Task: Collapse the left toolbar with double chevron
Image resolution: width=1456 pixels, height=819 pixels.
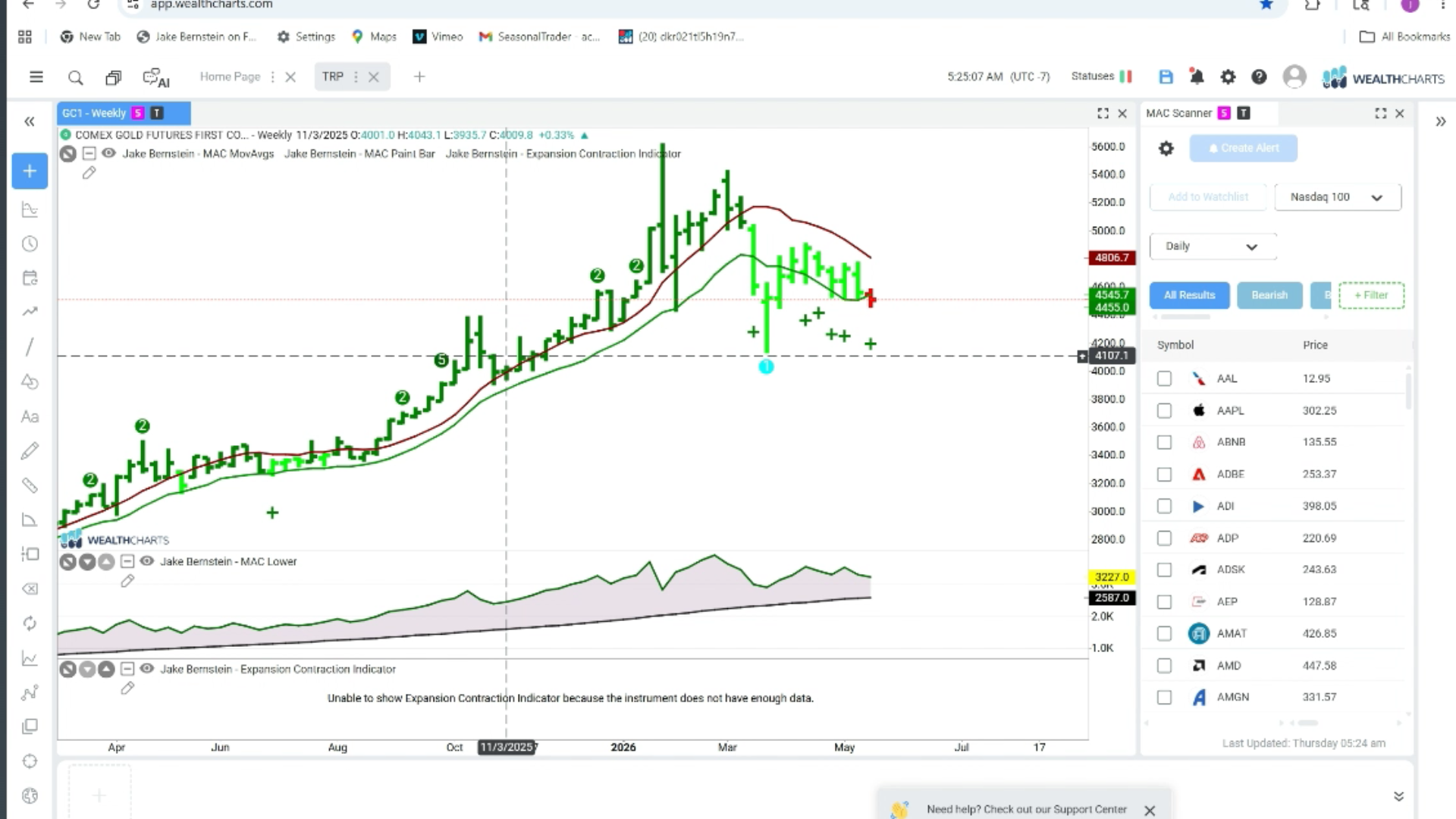Action: 29,121
